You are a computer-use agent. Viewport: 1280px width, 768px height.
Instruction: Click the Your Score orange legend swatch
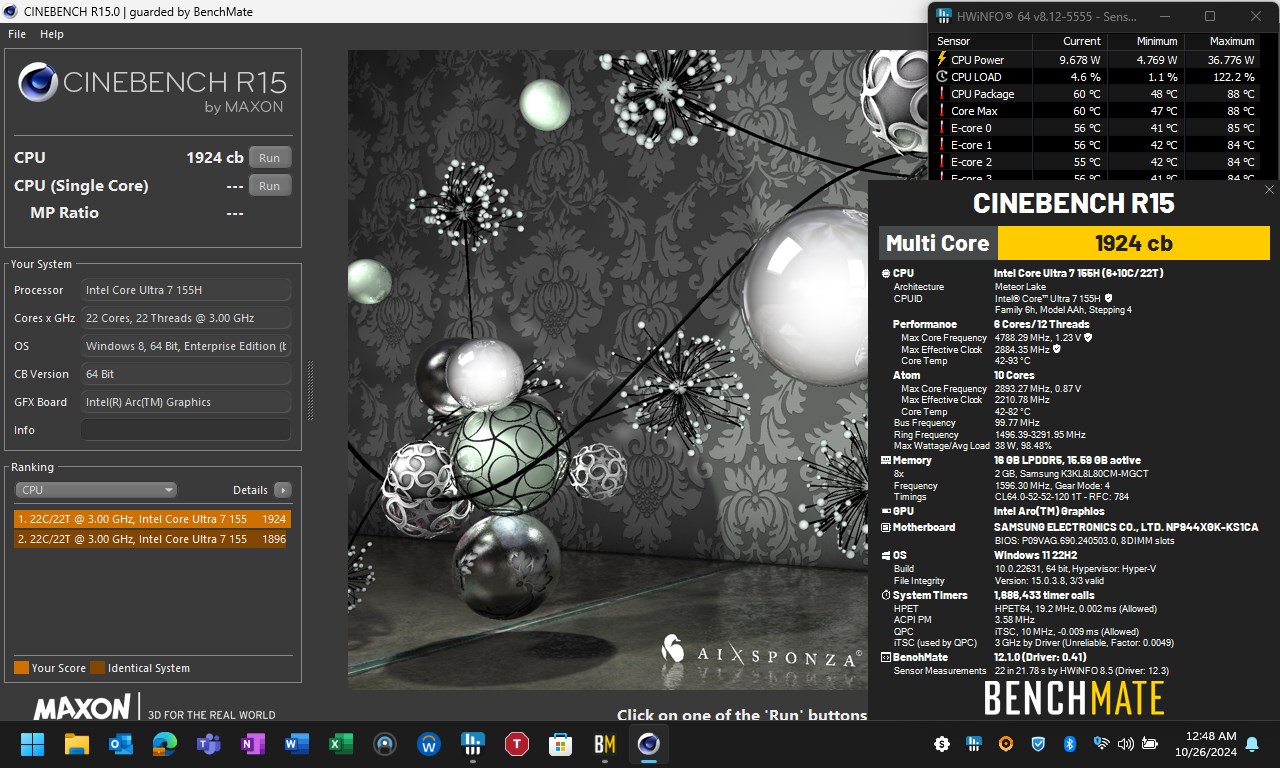tap(21, 668)
